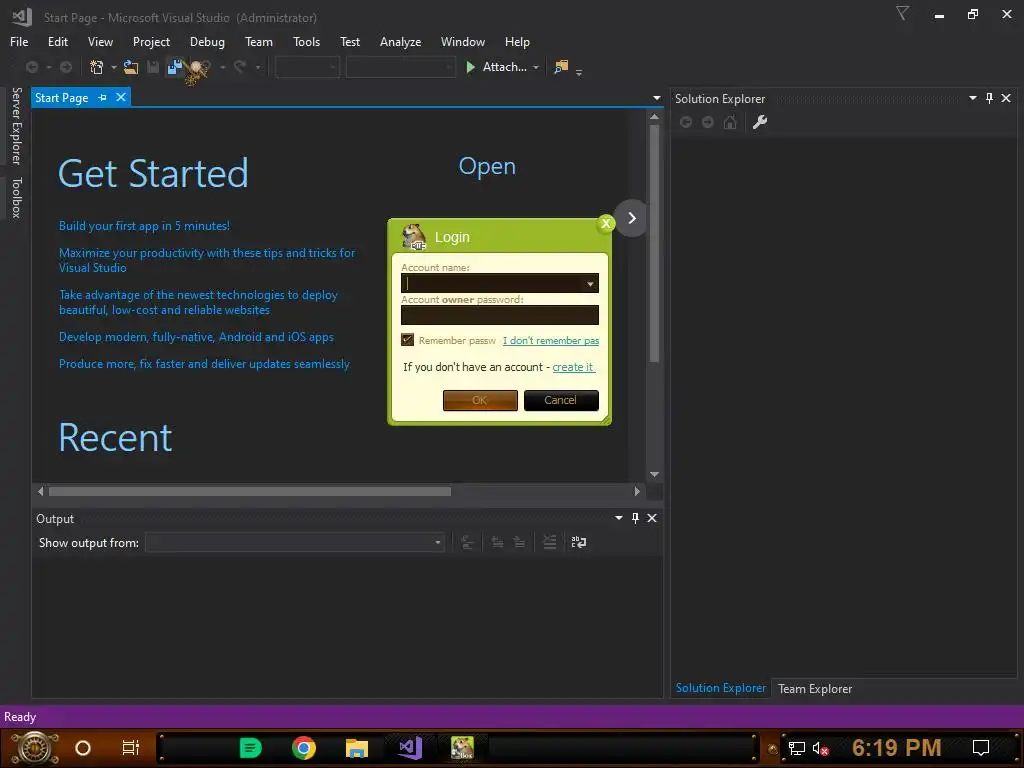This screenshot has height=768, width=1024.
Task: Open the Analyze menu
Action: 400,42
